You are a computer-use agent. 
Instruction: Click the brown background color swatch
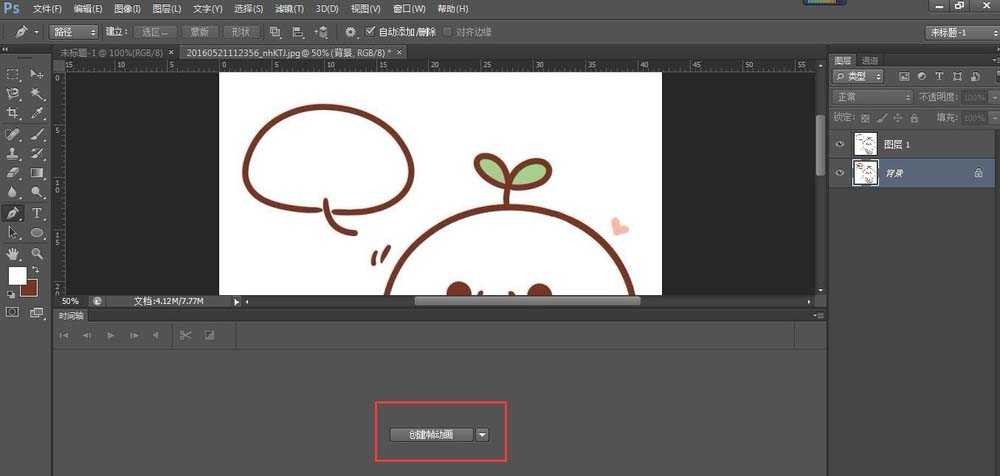pyautogui.click(x=29, y=288)
